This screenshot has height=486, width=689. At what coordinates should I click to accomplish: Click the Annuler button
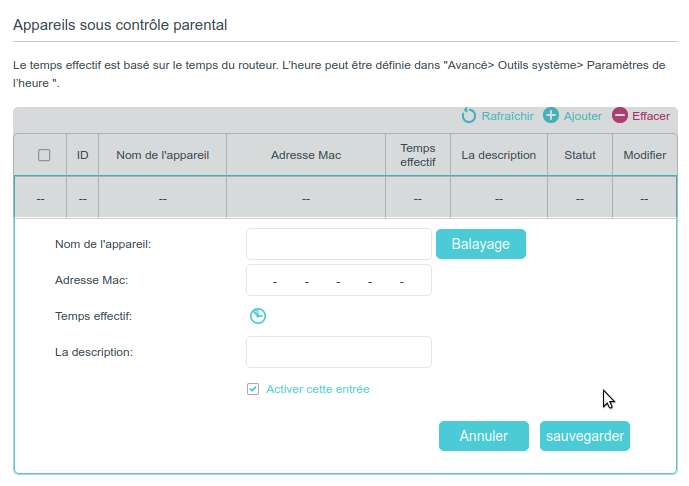pyautogui.click(x=483, y=436)
